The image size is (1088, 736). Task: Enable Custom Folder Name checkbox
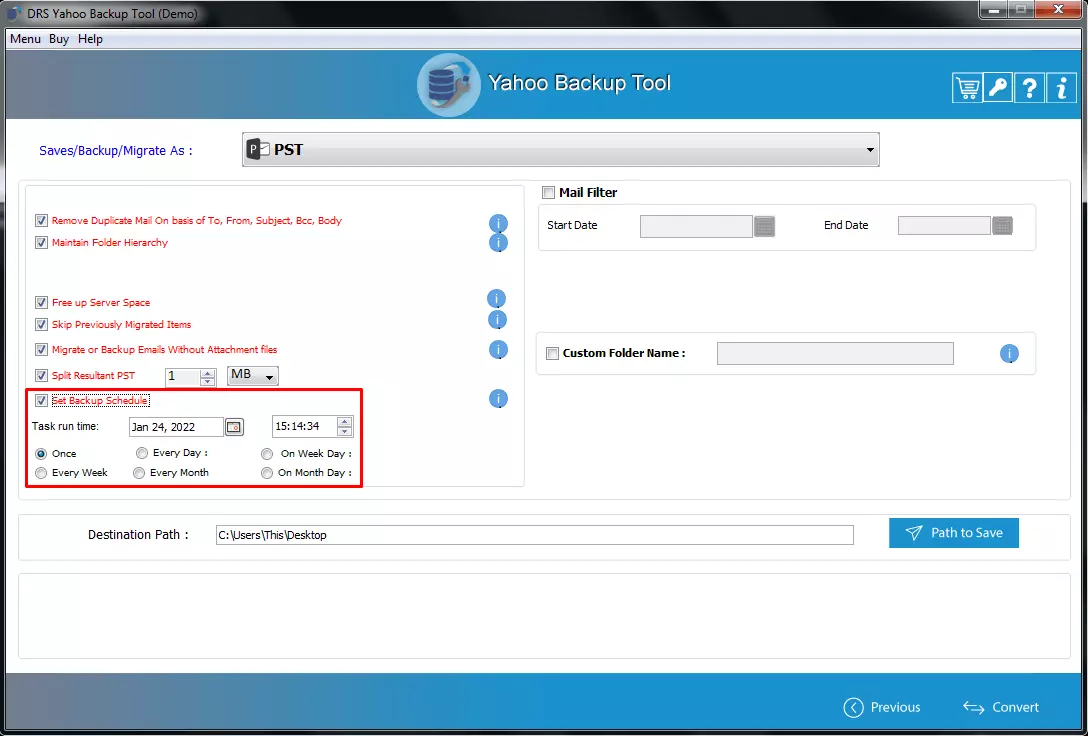[552, 354]
